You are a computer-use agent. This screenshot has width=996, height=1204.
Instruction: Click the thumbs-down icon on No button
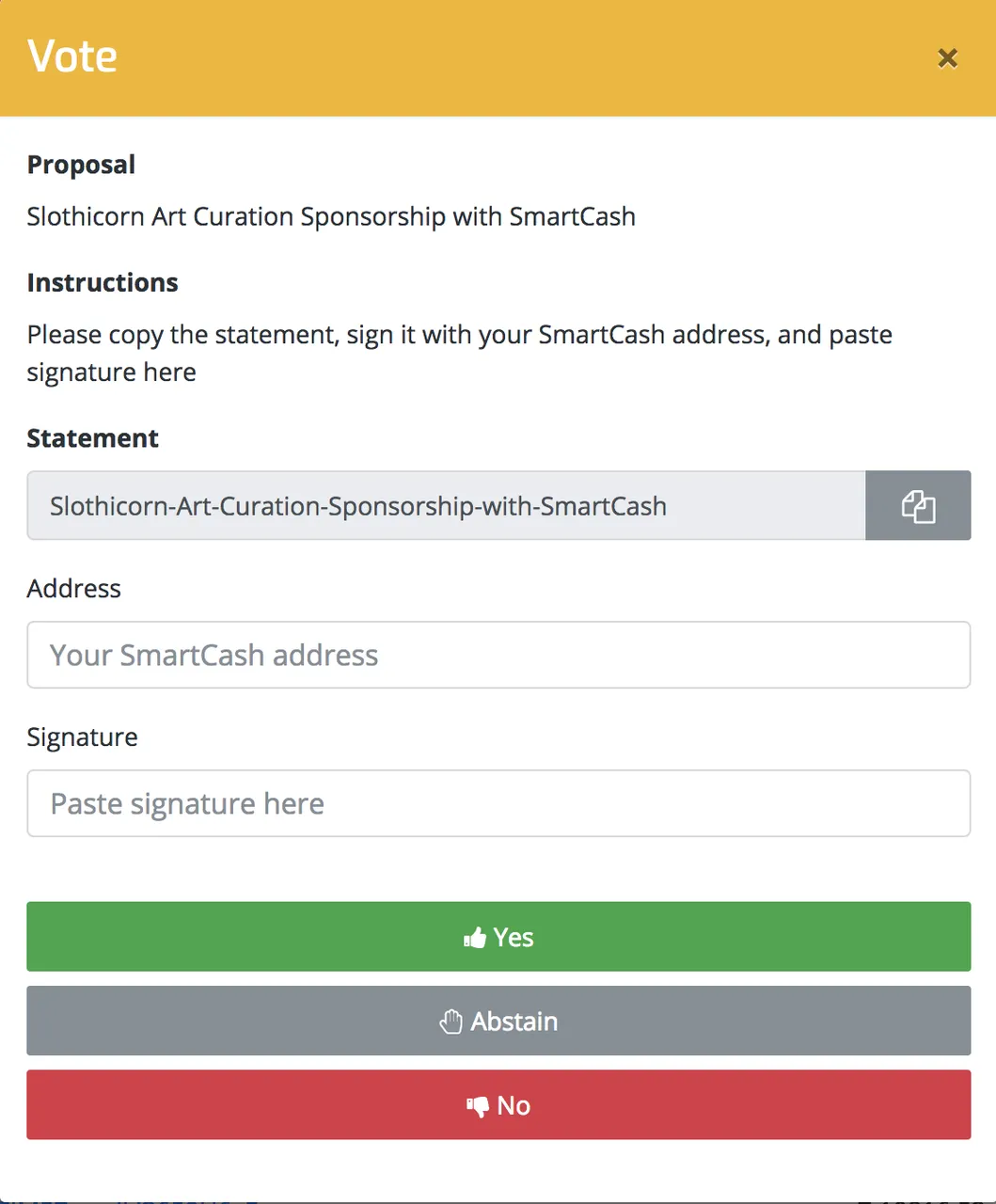478,1106
